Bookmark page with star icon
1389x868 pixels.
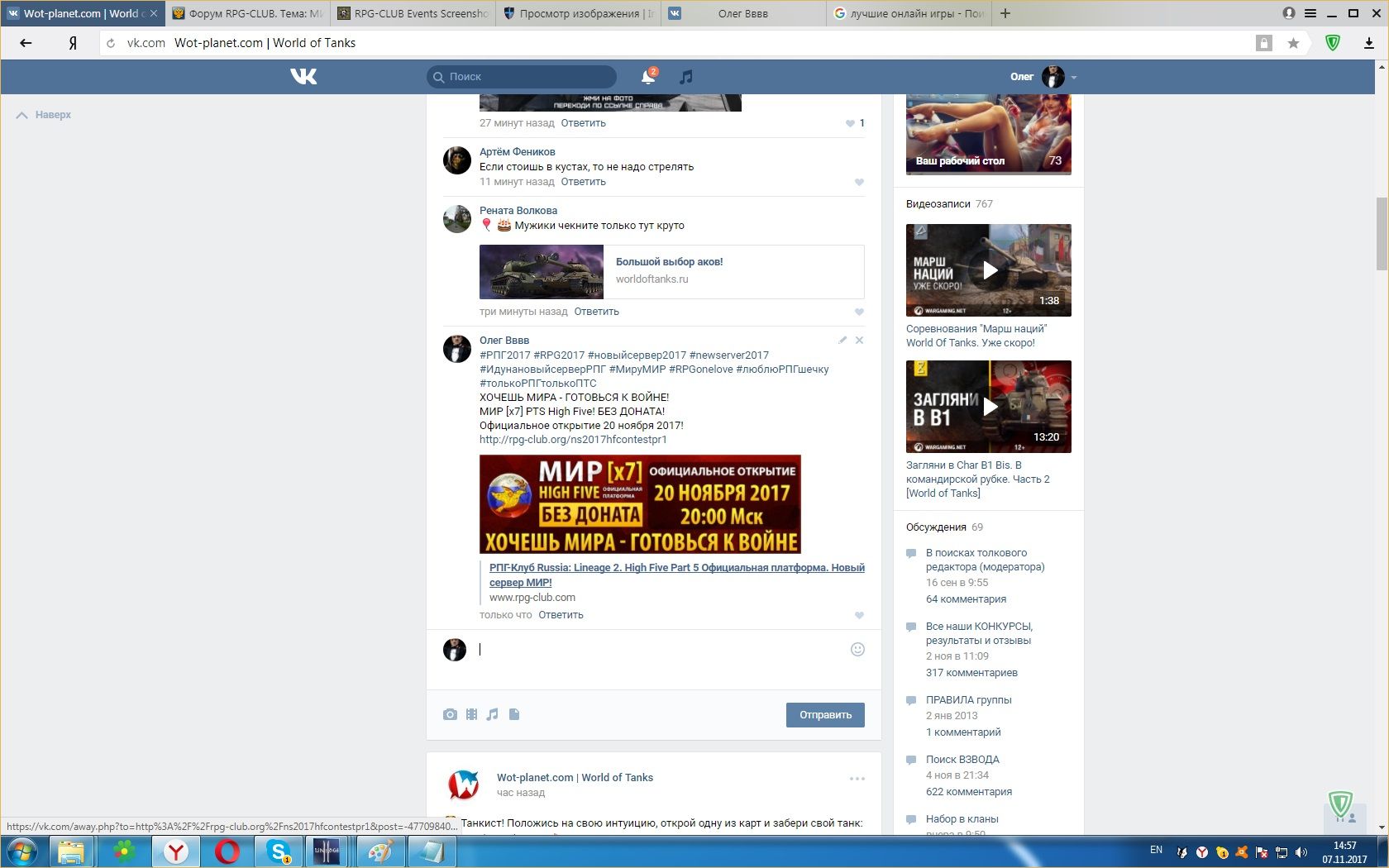tap(1293, 43)
